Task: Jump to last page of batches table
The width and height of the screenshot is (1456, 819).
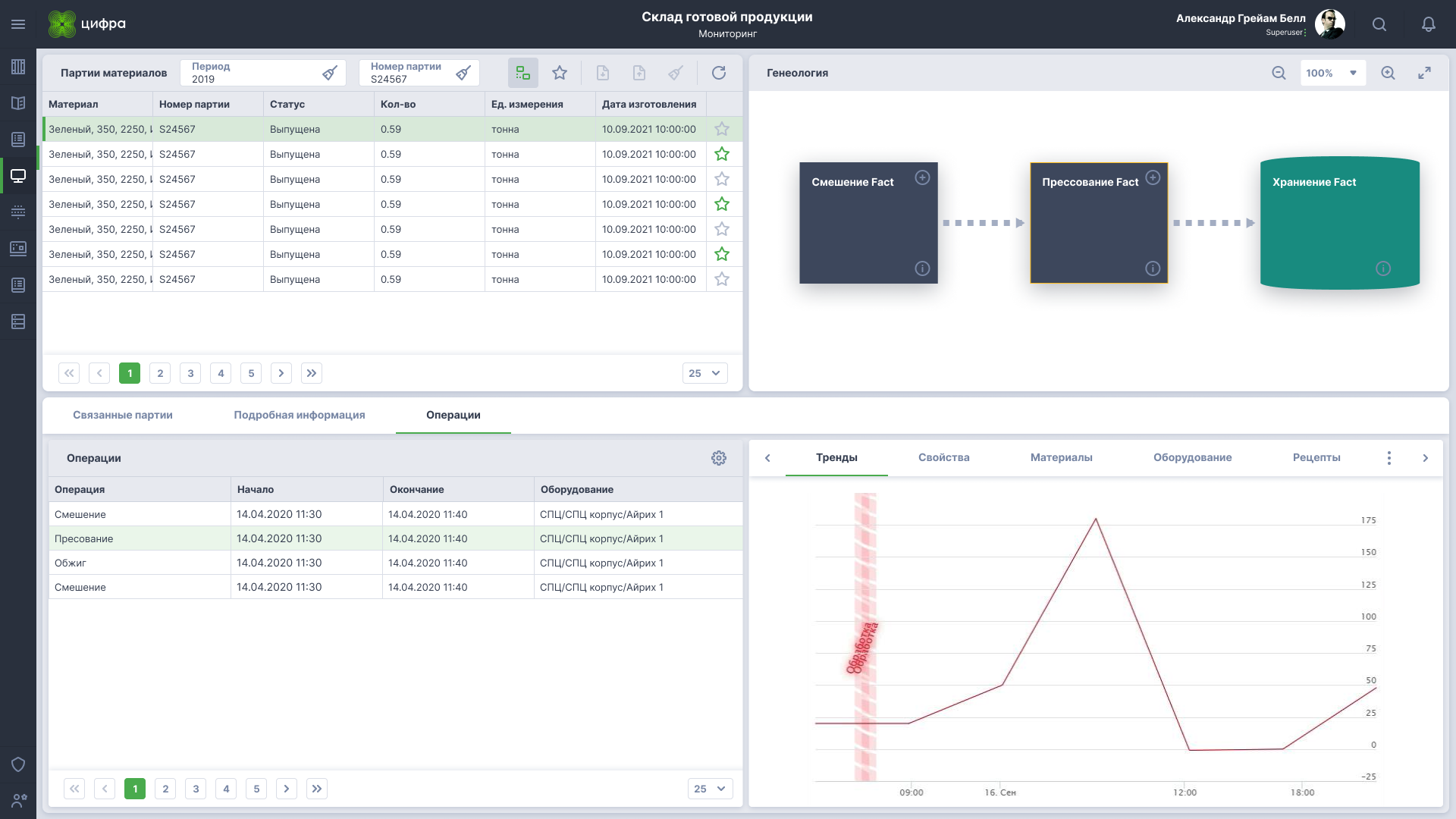Action: tap(312, 373)
